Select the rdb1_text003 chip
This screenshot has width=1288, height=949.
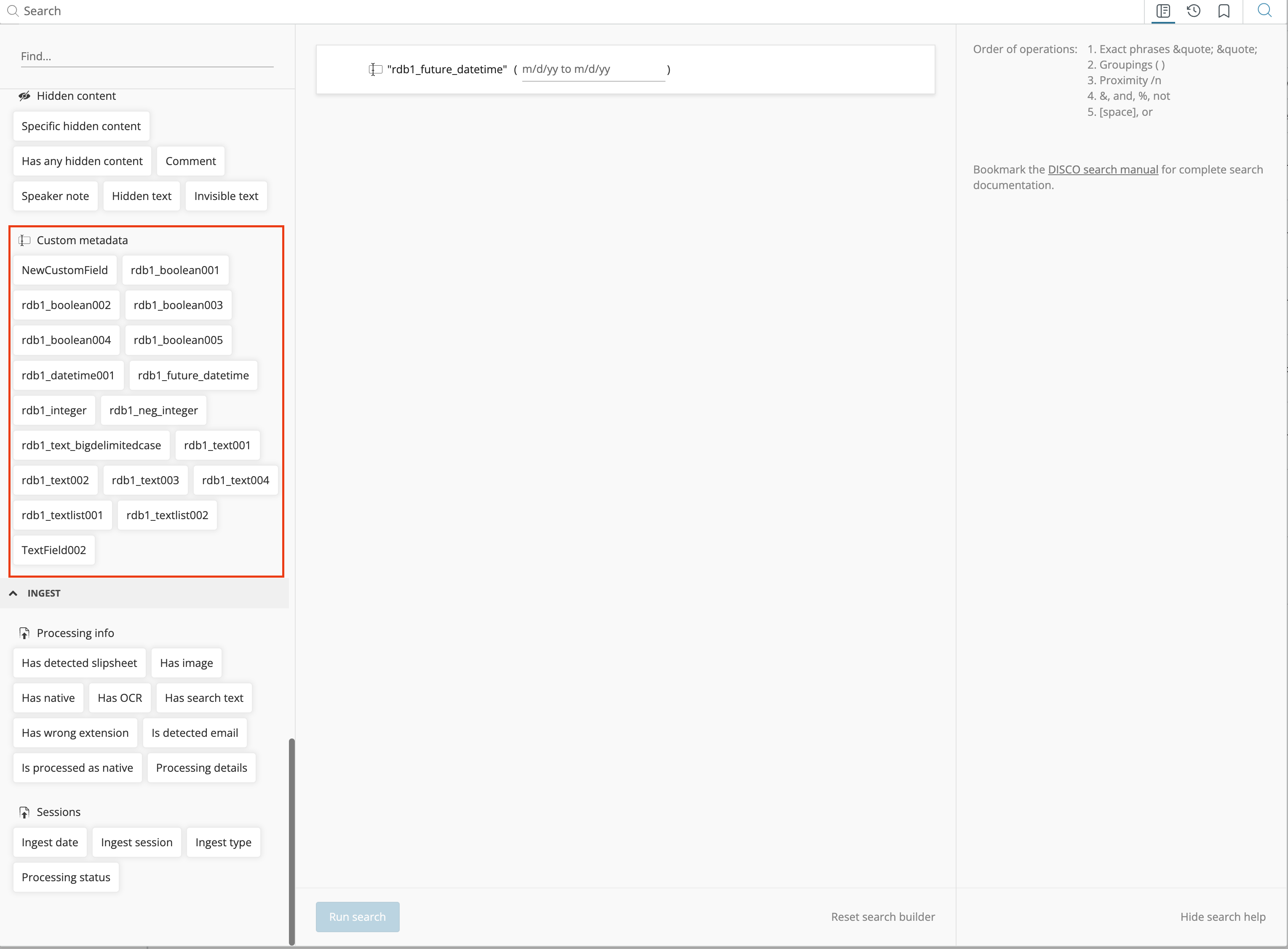pos(145,480)
